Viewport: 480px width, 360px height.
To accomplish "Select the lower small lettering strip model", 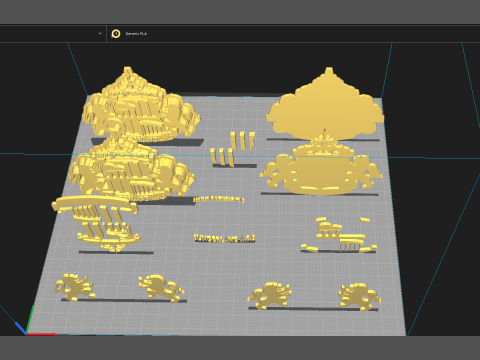I will point(224,238).
